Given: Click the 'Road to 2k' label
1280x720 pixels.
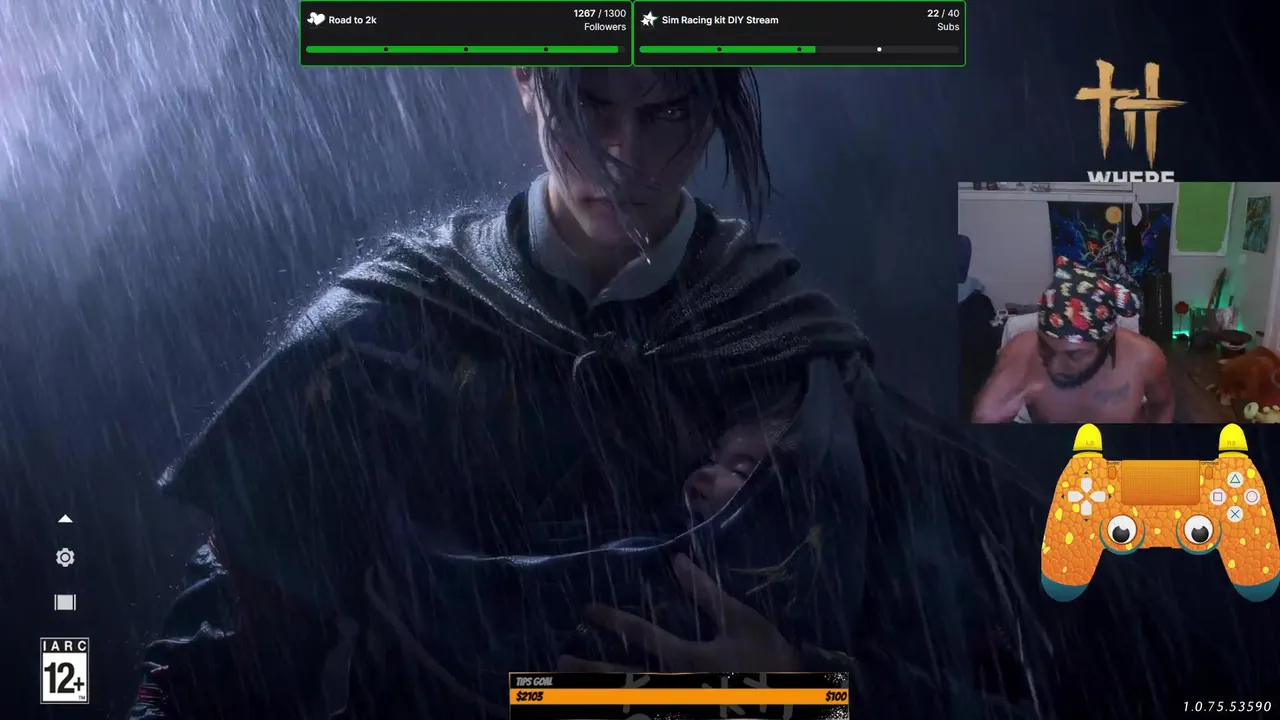Looking at the screenshot, I should pyautogui.click(x=352, y=20).
